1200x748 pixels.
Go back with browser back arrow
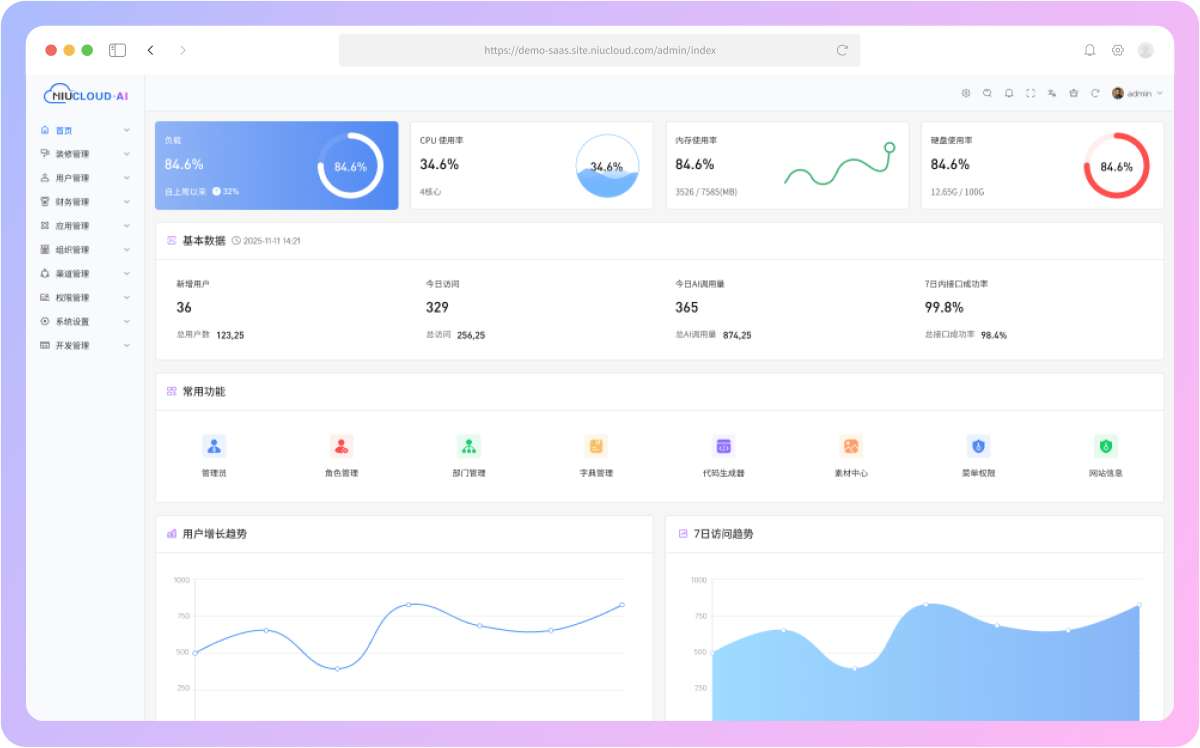150,50
